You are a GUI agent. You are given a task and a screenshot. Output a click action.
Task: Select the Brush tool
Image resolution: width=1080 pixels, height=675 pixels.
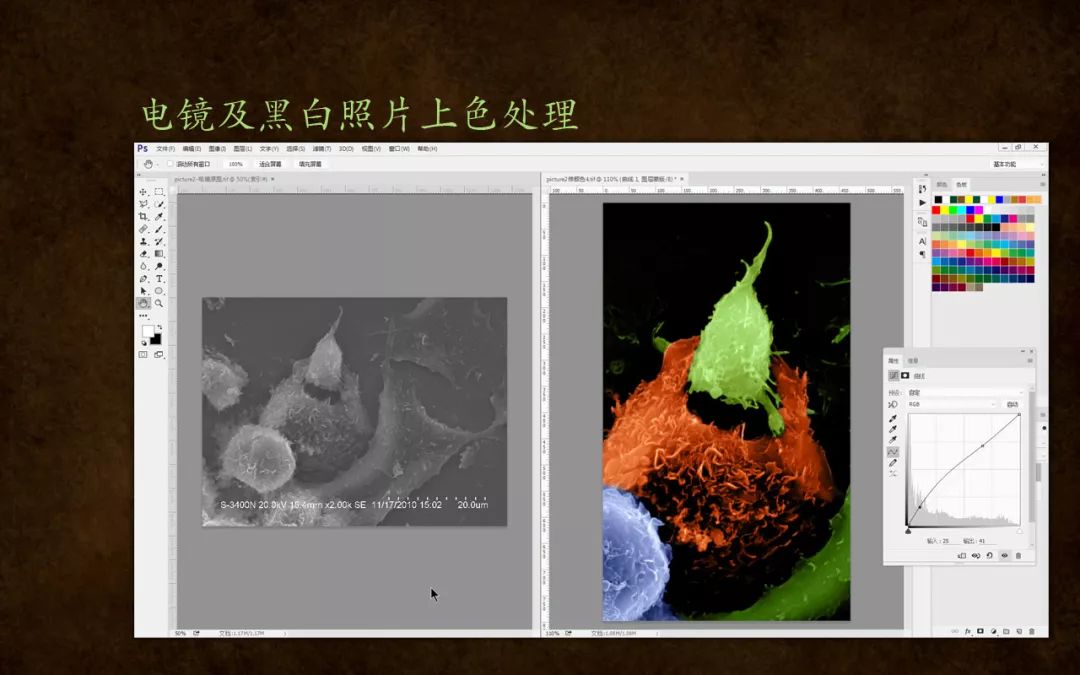coord(159,229)
